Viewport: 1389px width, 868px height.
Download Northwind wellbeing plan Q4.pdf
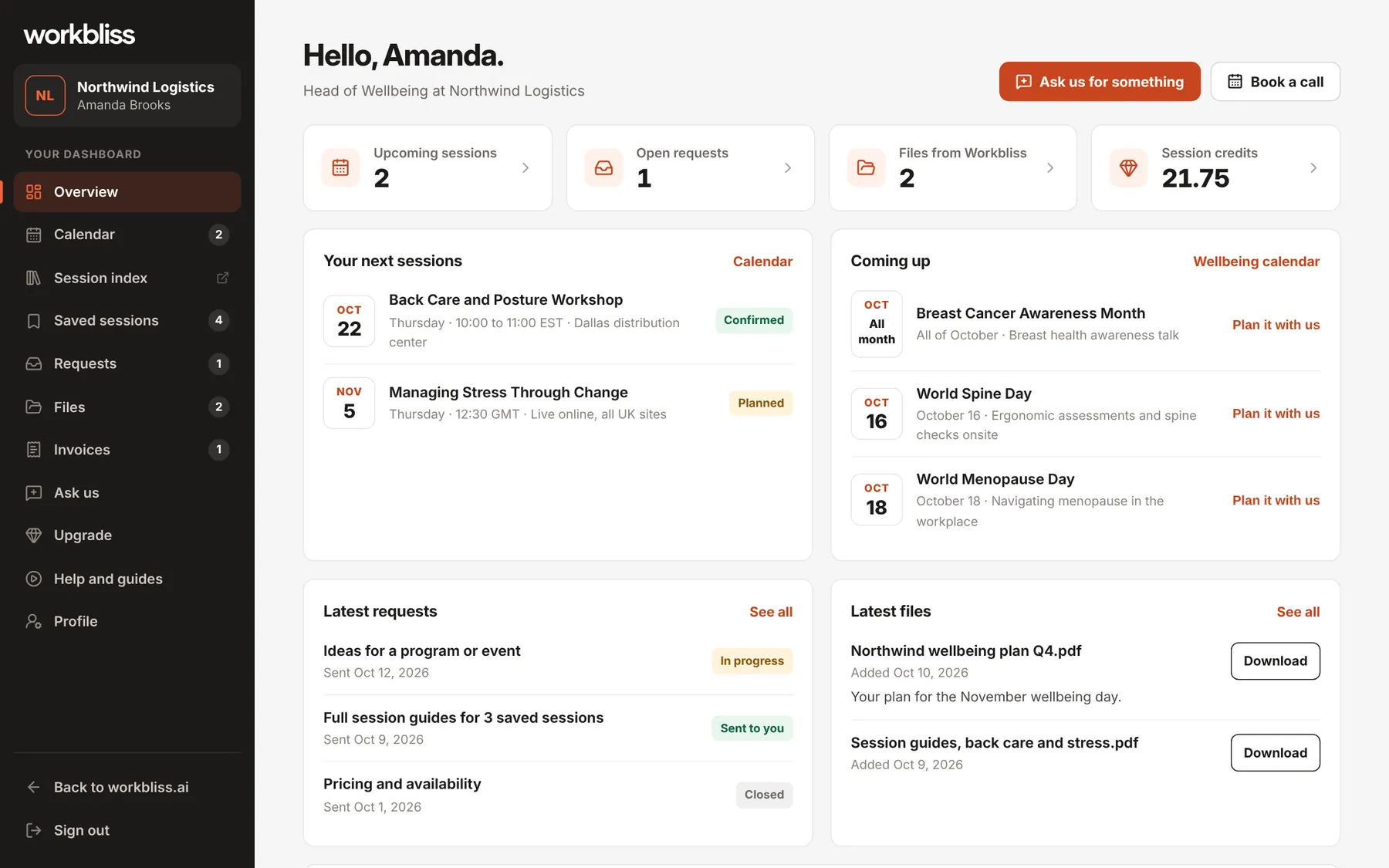coord(1275,661)
